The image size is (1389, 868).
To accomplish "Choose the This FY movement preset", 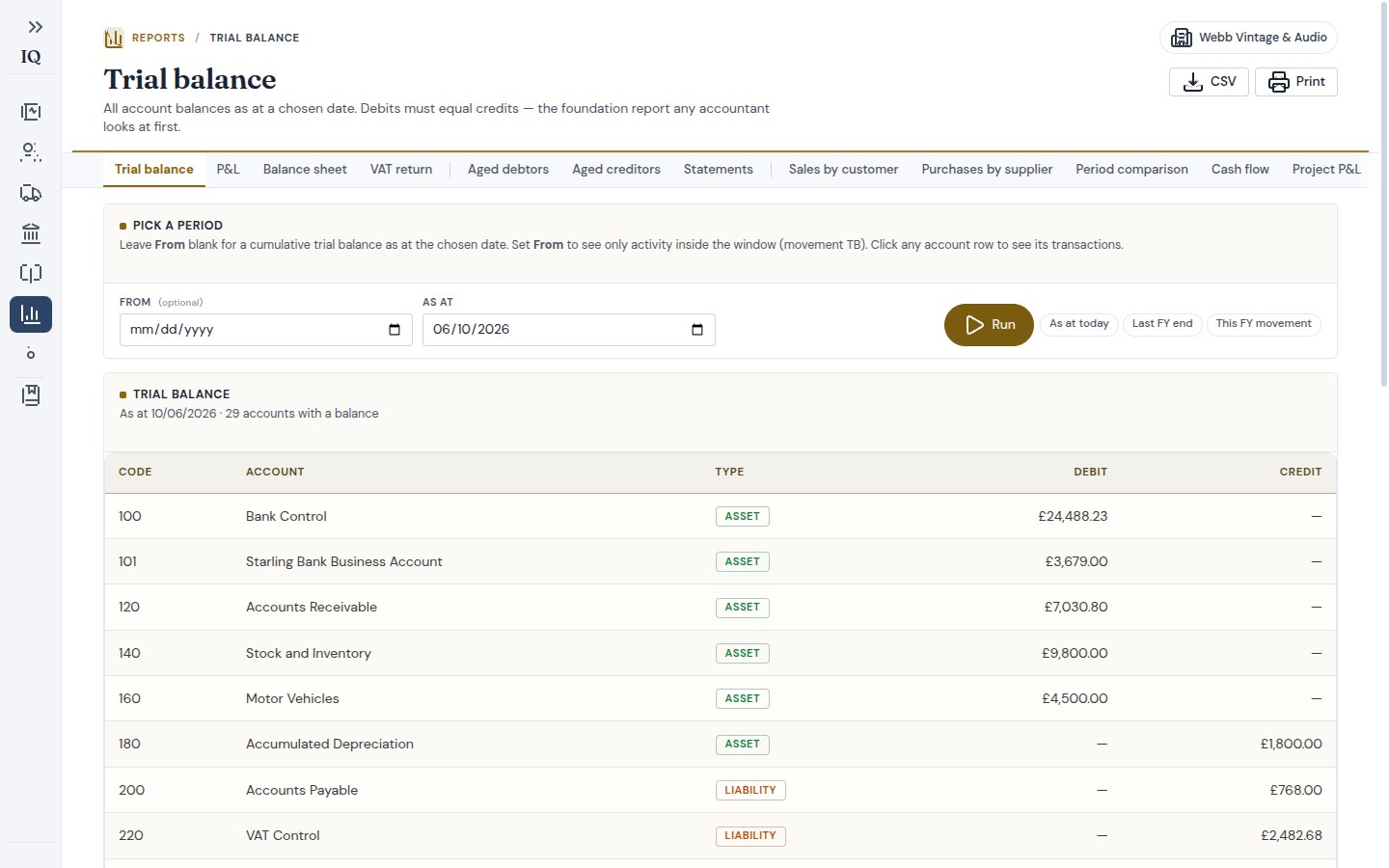I will tap(1264, 324).
